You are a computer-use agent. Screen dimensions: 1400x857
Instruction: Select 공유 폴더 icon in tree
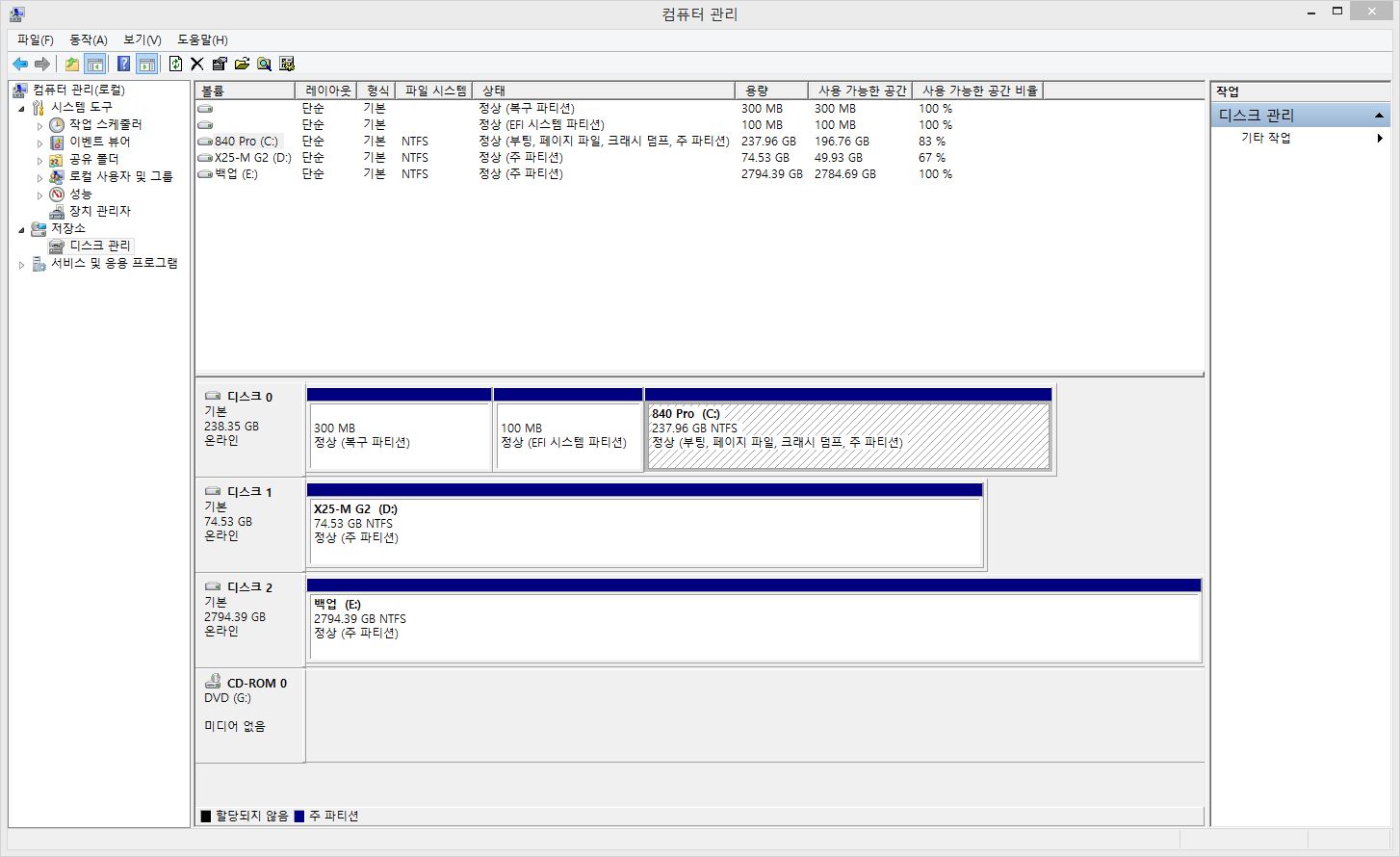(x=57, y=159)
